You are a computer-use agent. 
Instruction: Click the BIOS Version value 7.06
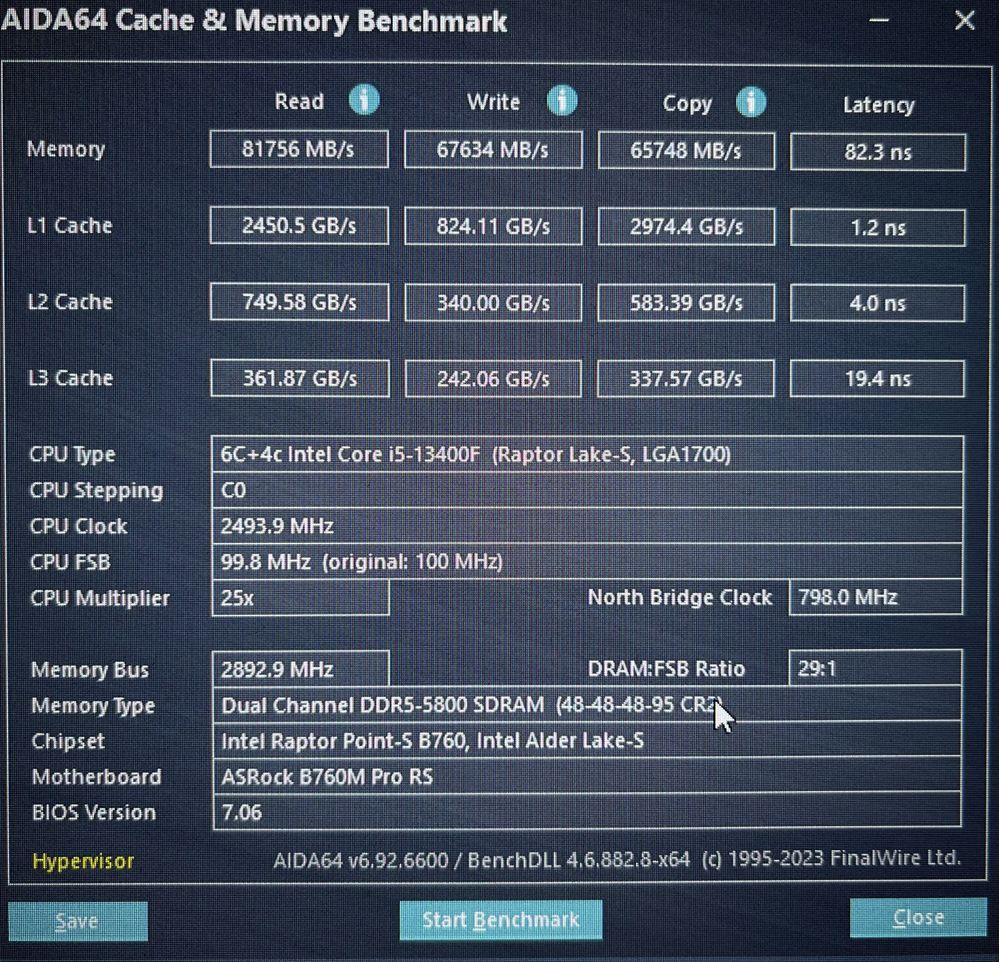(x=587, y=812)
